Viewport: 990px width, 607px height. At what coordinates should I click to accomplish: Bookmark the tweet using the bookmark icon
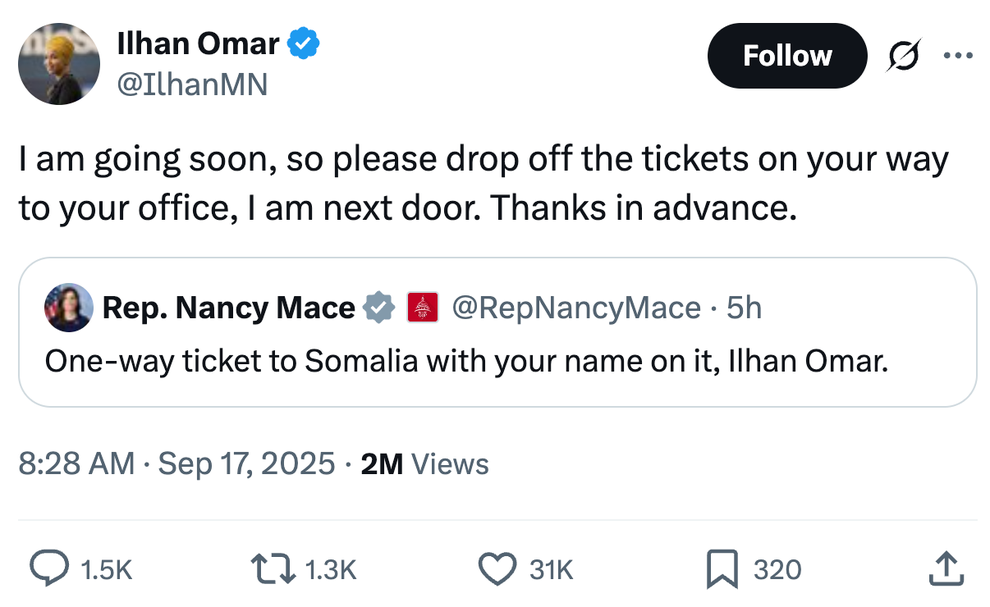click(722, 568)
